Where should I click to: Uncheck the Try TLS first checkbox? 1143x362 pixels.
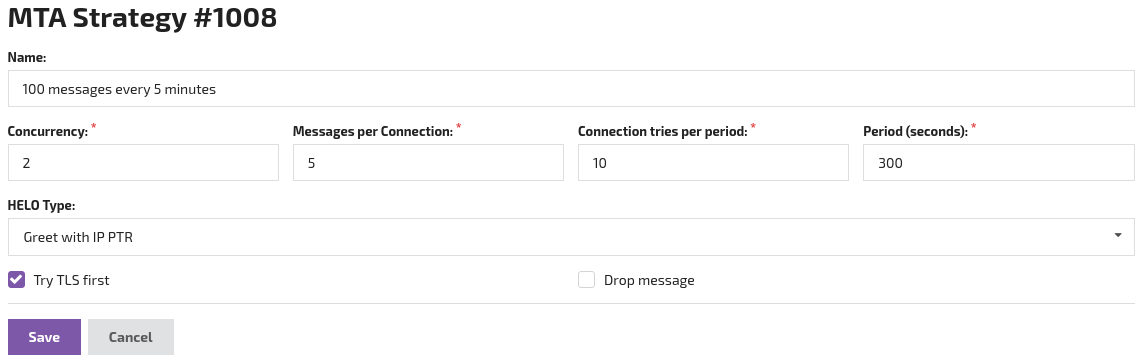point(16,280)
